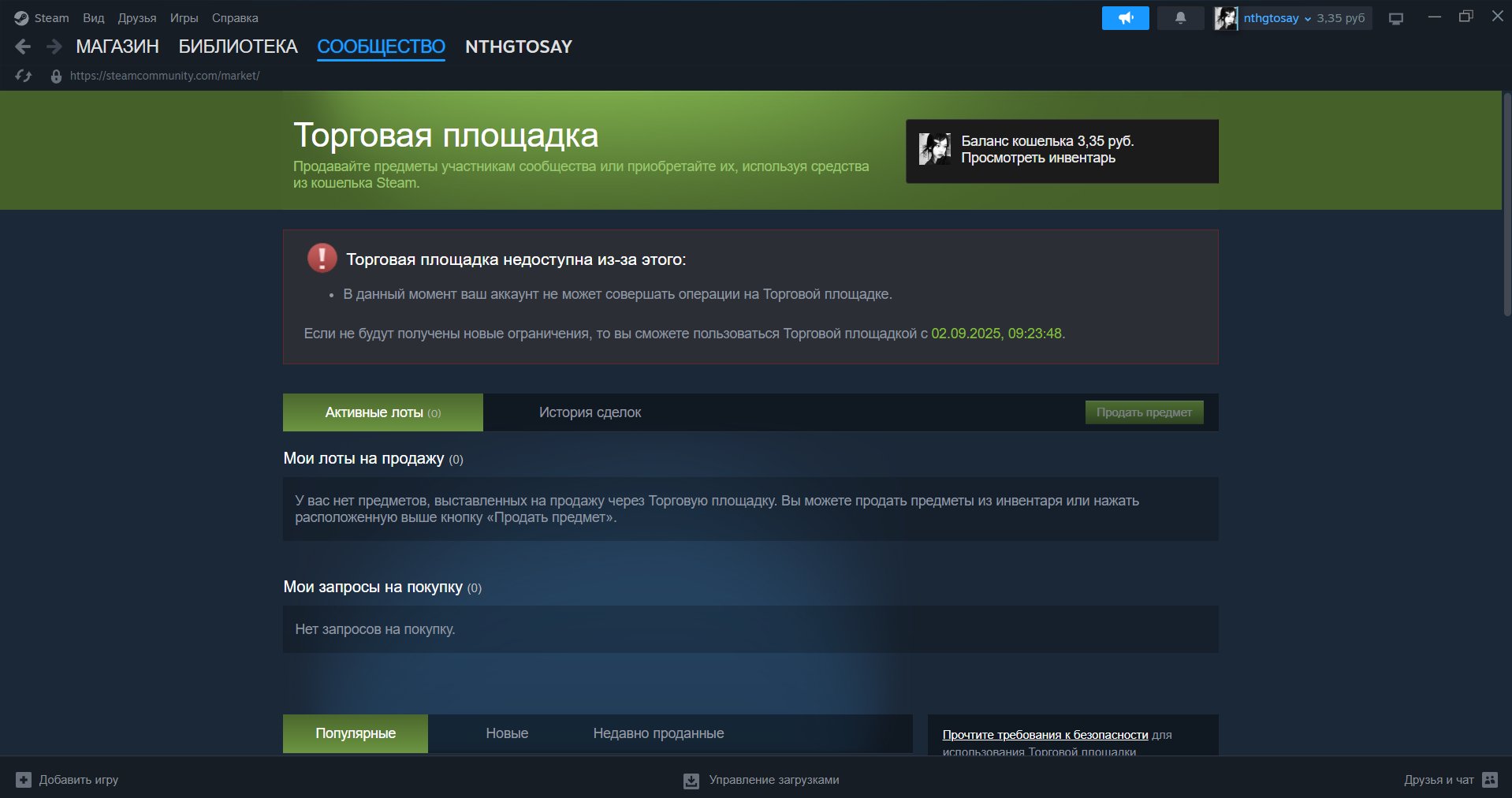Open the Недавно проданные tab
The height and width of the screenshot is (798, 1512).
click(x=658, y=733)
